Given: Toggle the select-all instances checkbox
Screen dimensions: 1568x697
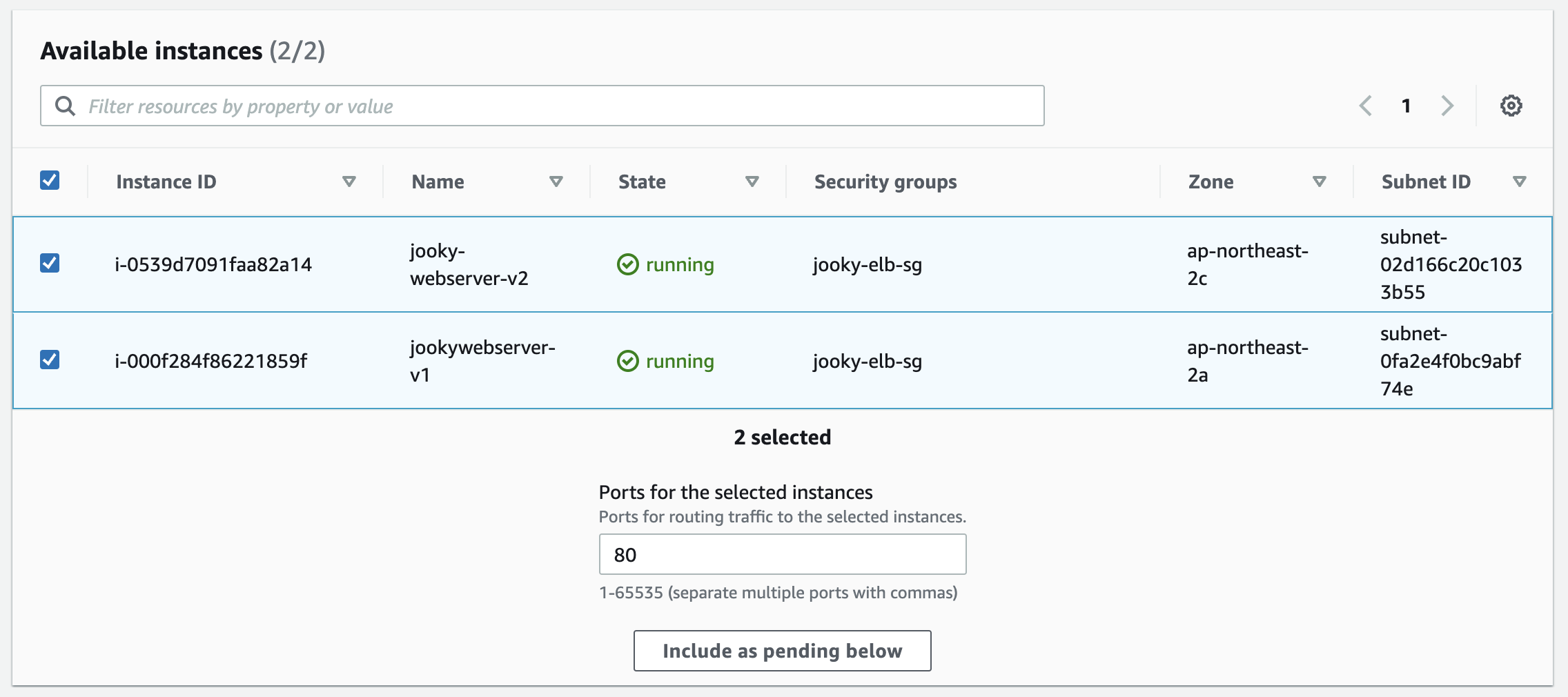Looking at the screenshot, I should point(50,180).
